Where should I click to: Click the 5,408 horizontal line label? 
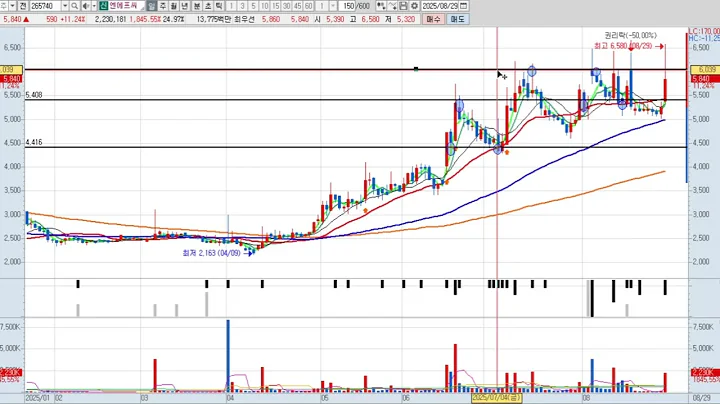coord(34,95)
